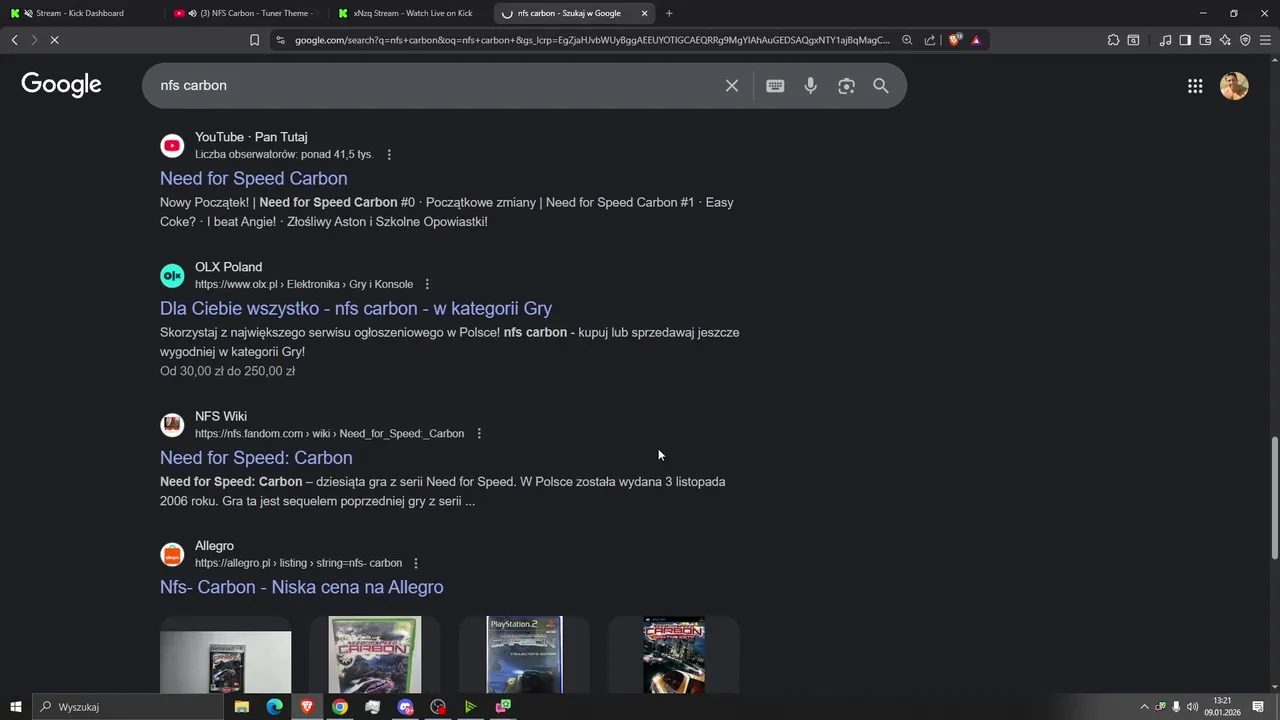Image resolution: width=1280 pixels, height=720 pixels.
Task: Open the tab search icon in toolbar
Action: coord(1133,40)
